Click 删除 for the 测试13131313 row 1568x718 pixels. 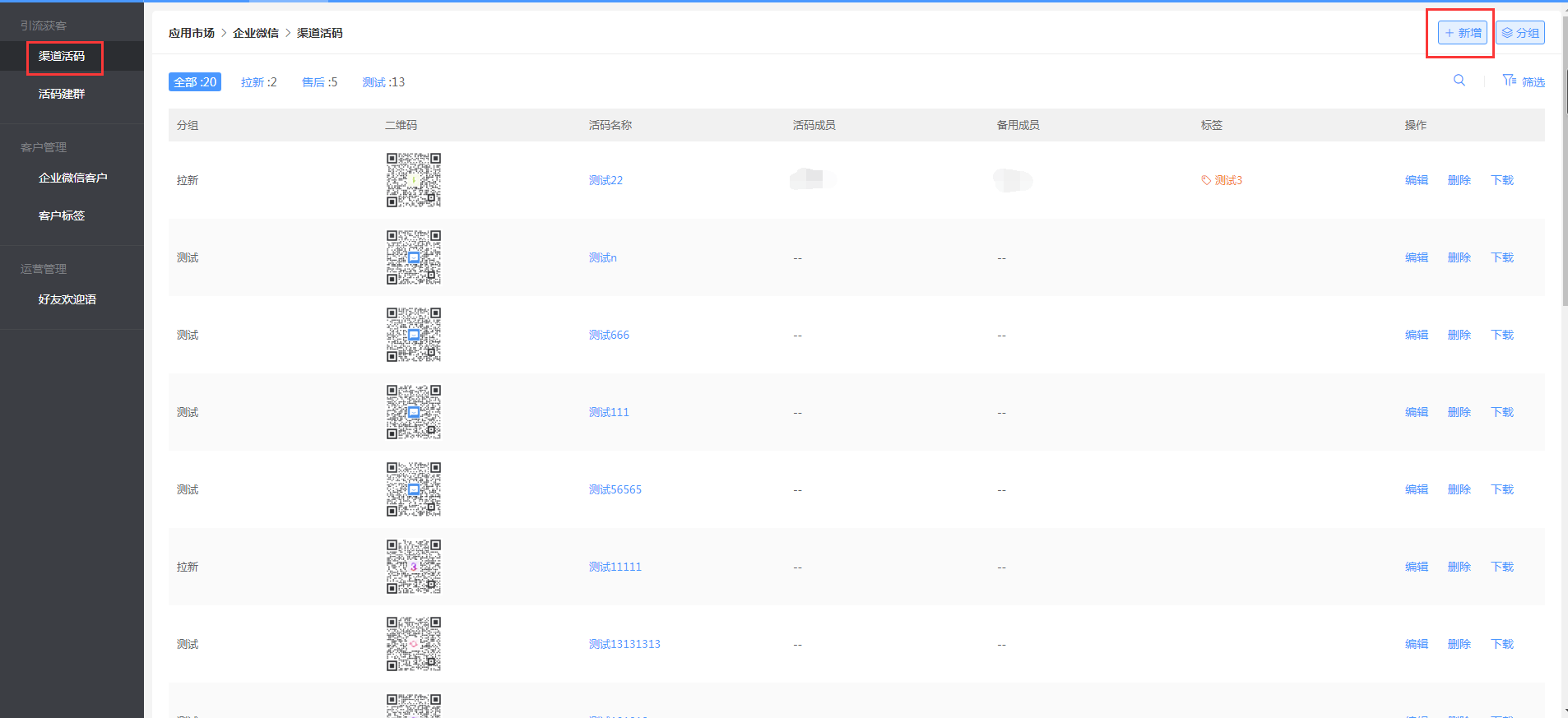pyautogui.click(x=1459, y=644)
